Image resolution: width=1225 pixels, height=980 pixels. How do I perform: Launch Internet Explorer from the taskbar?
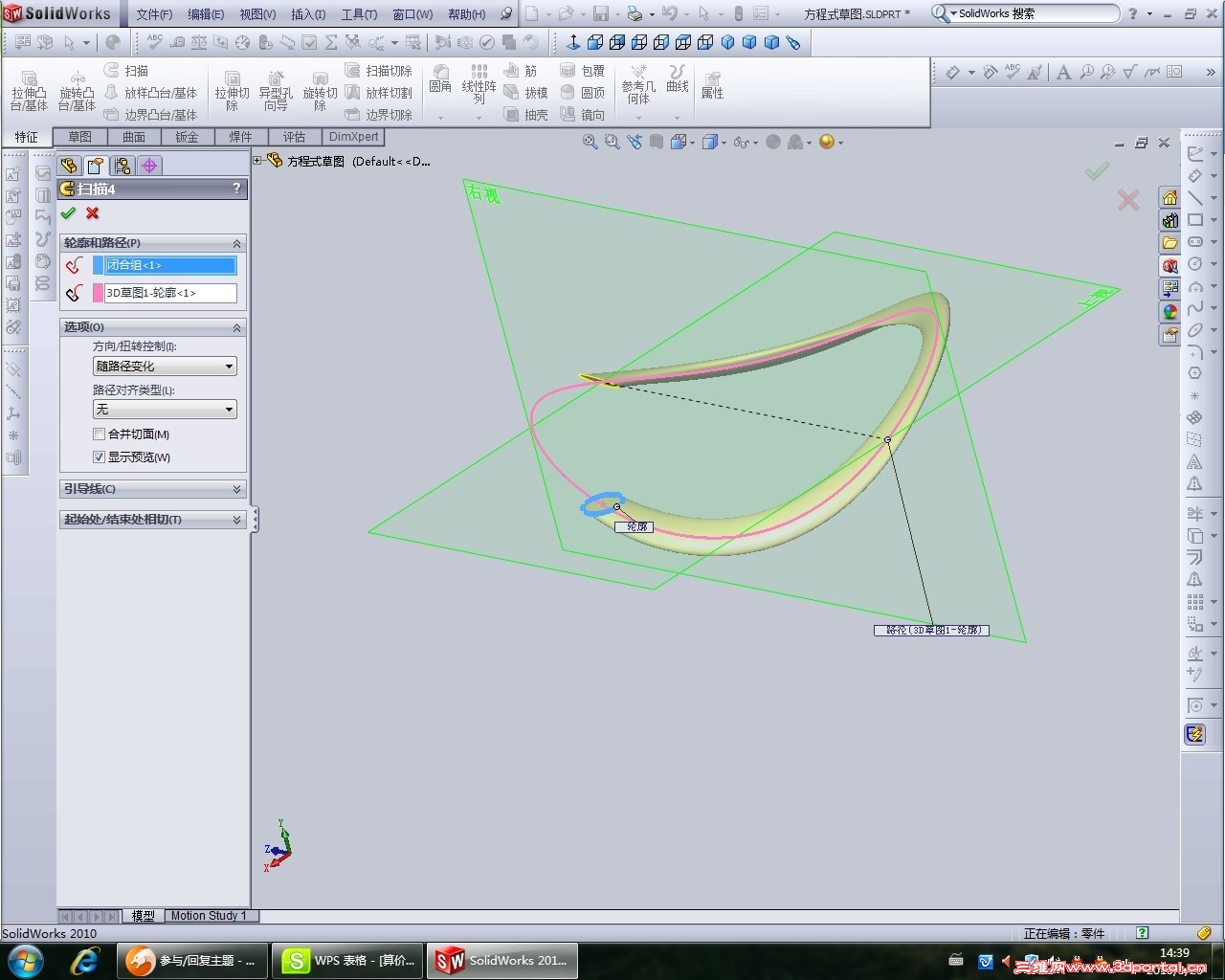pos(85,960)
